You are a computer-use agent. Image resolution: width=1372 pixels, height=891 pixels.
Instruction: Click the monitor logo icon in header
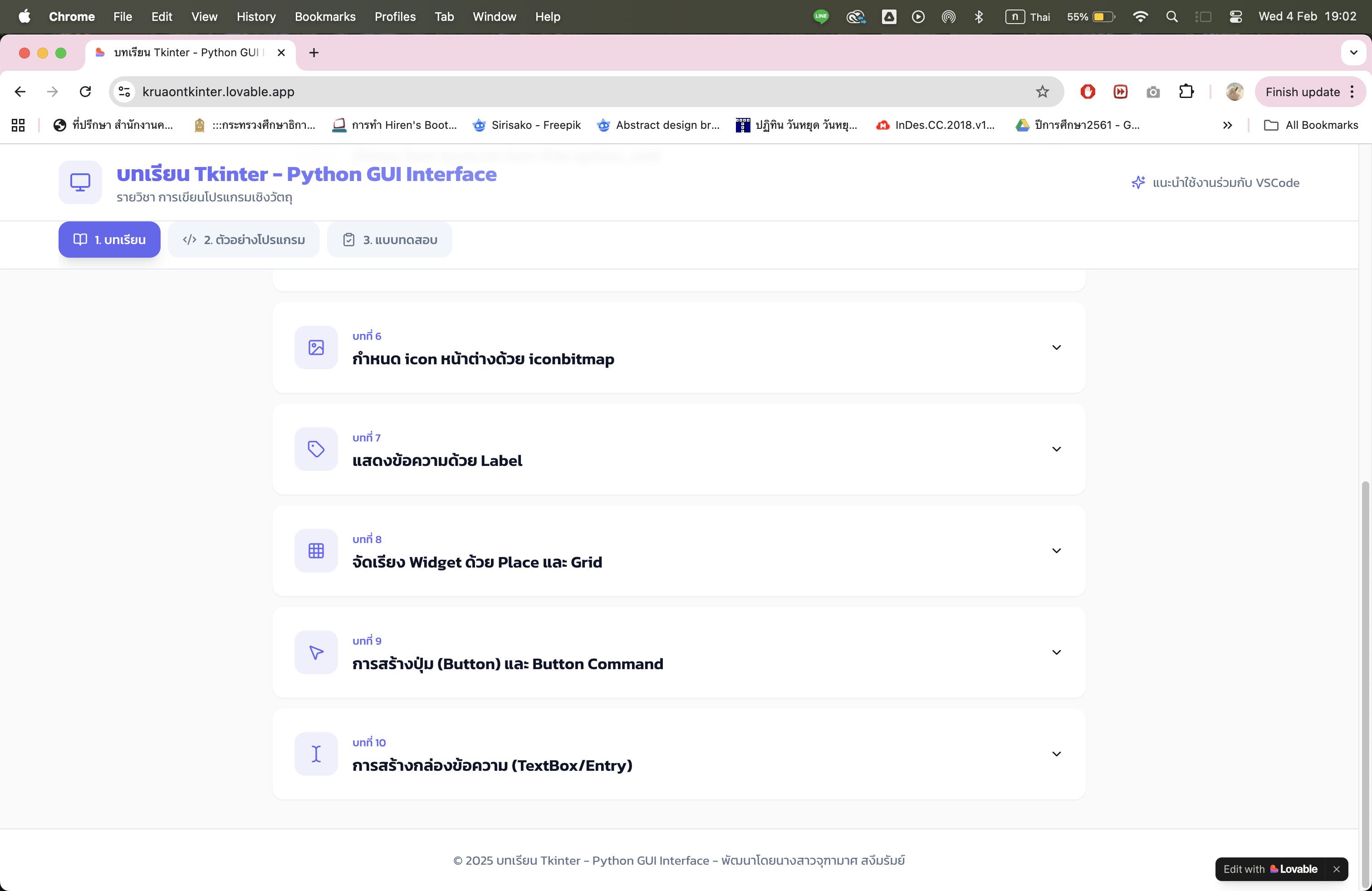(80, 182)
